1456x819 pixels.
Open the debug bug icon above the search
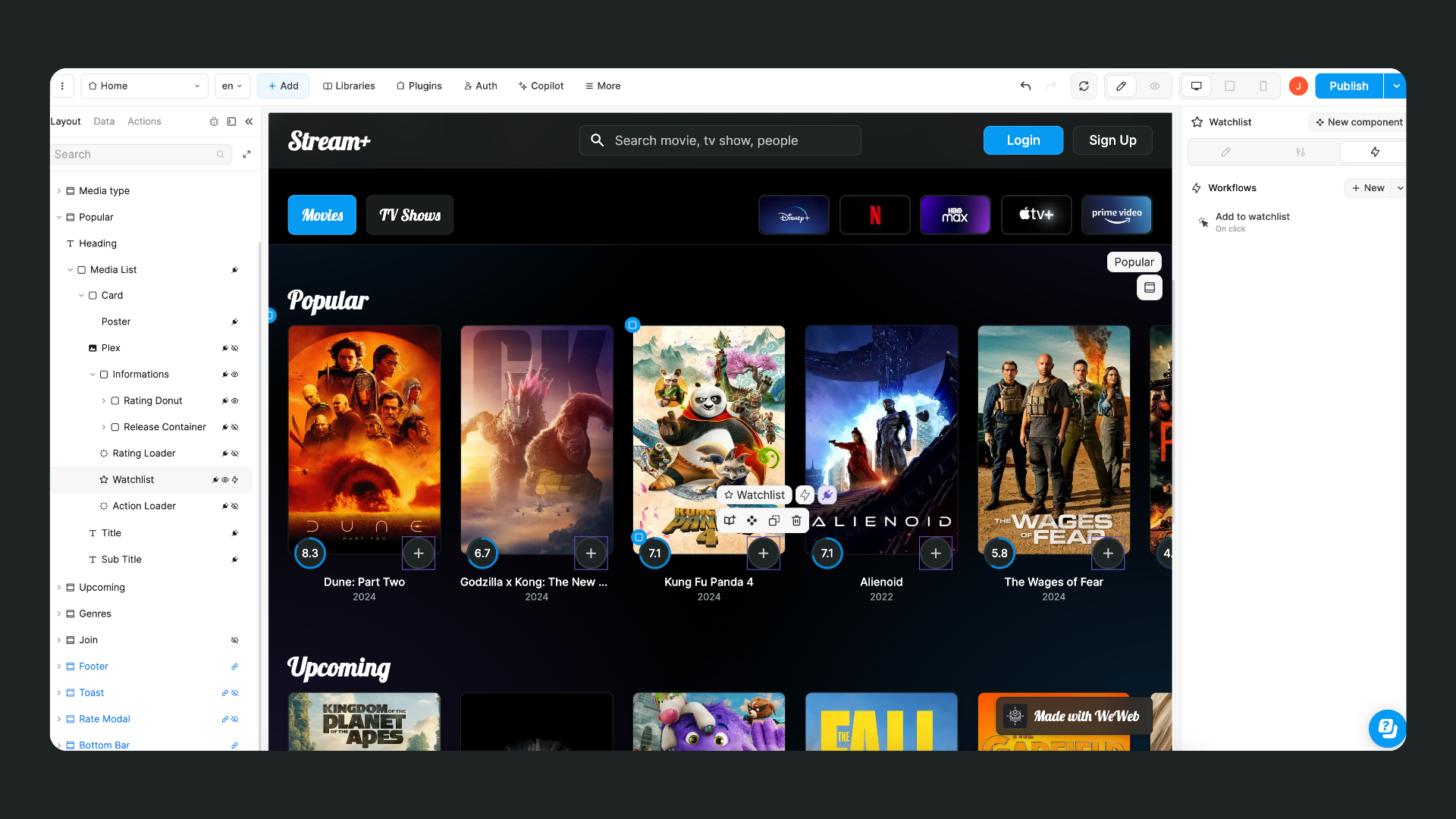(214, 121)
